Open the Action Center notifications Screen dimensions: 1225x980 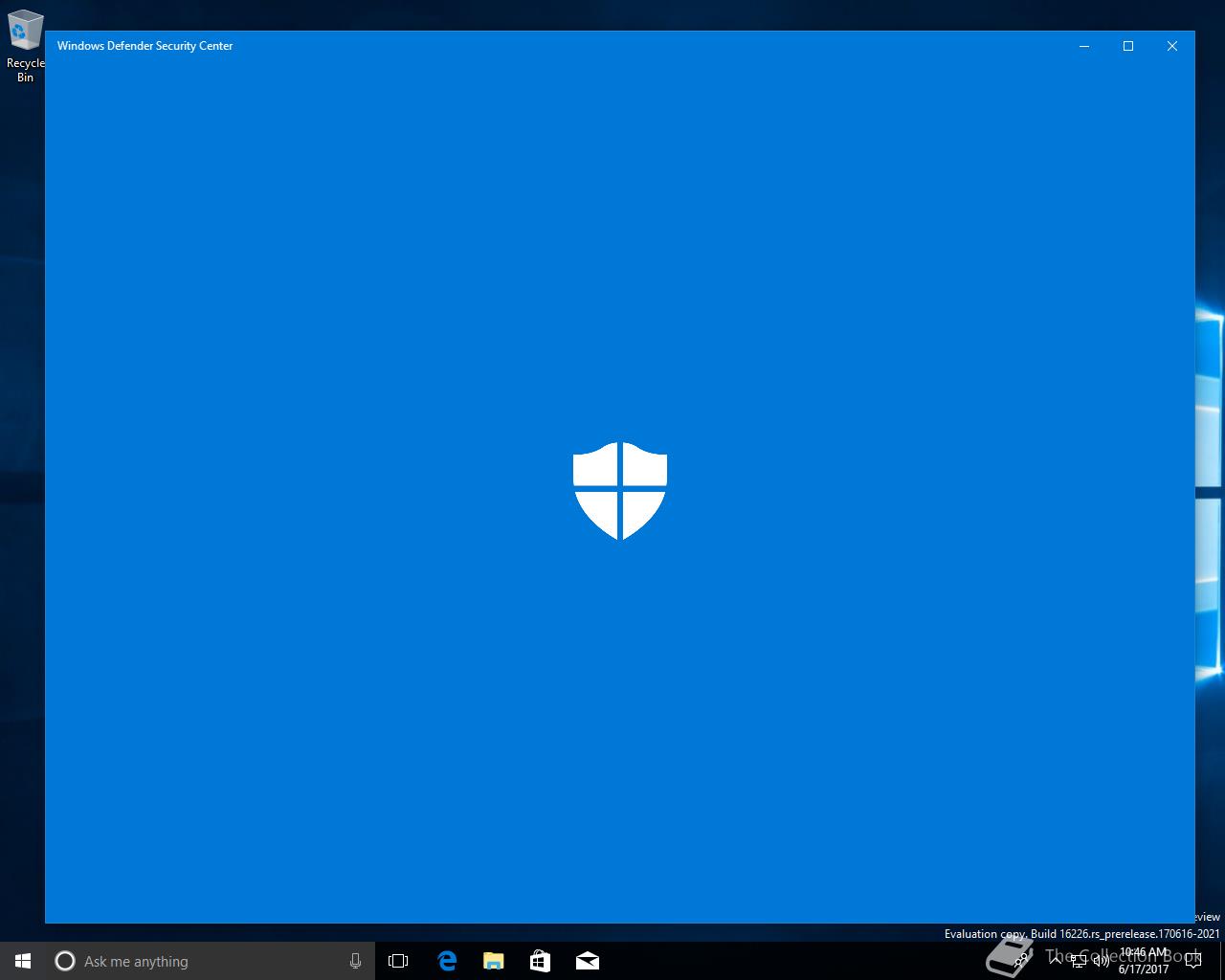[x=1193, y=961]
